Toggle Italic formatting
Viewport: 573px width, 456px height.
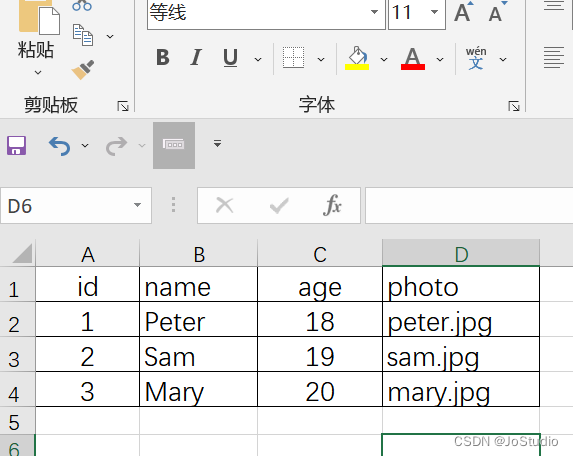coord(196,57)
